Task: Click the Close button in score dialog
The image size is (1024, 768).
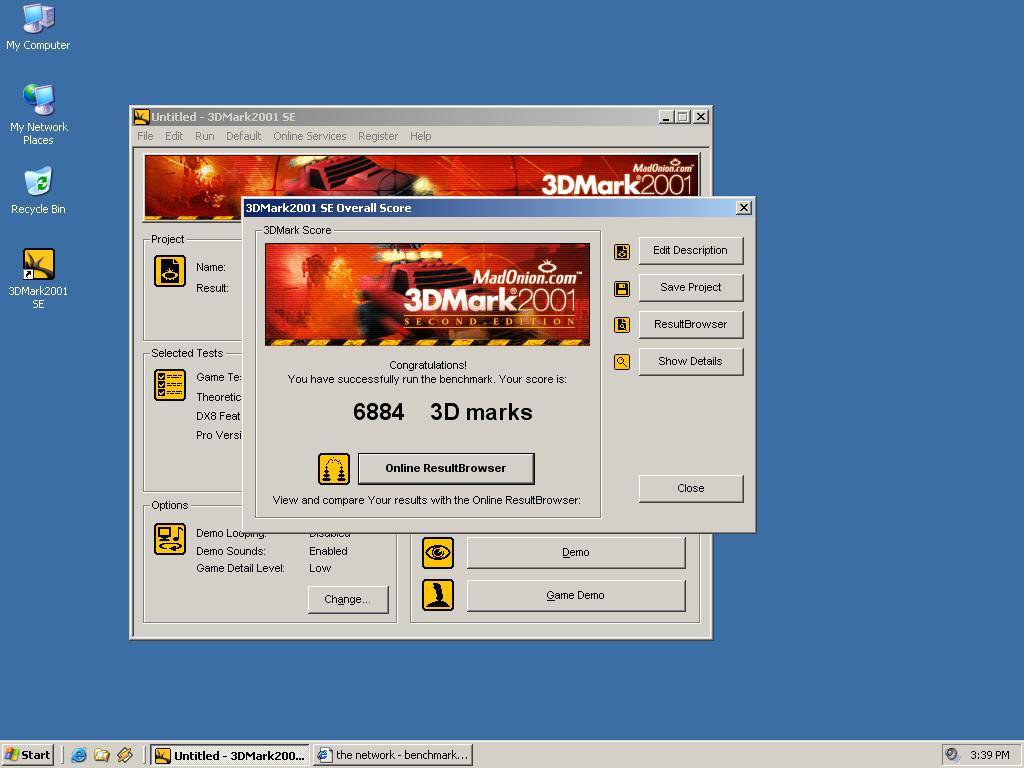Action: pos(690,488)
